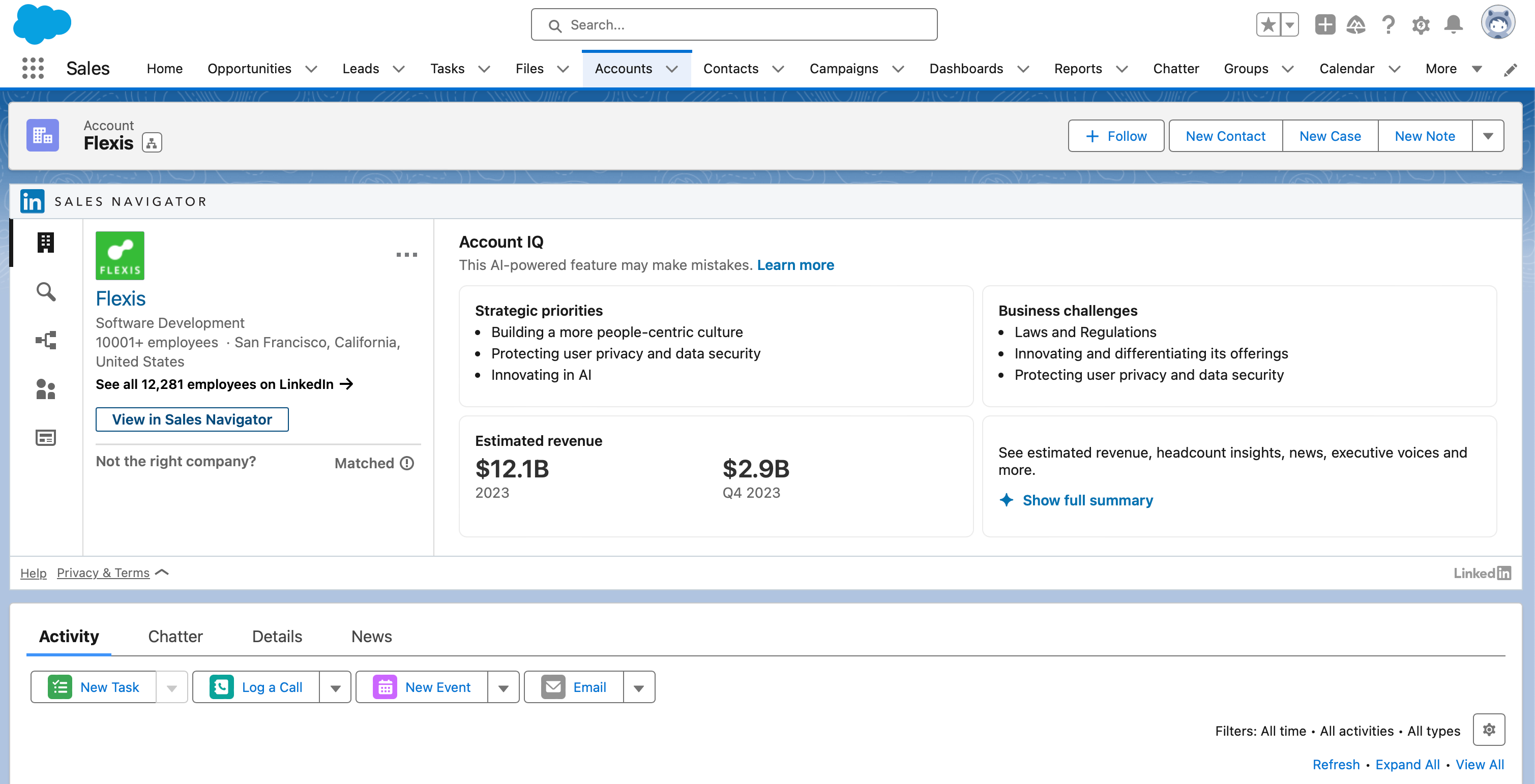Open the three-dot menu on Flexis card
Viewport: 1535px width, 784px height.
tap(406, 255)
